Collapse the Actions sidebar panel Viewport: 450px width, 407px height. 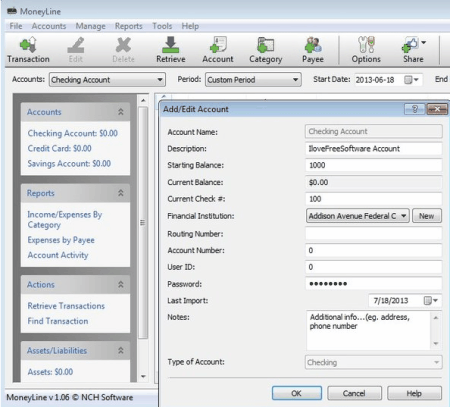[121, 284]
